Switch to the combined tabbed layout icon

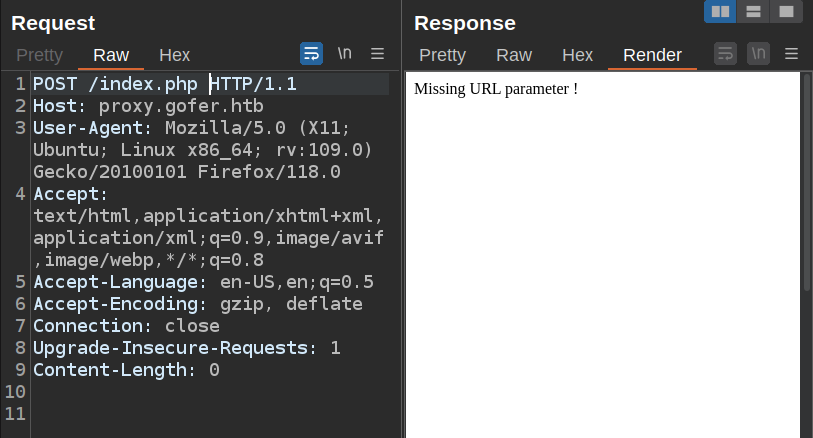(x=786, y=12)
